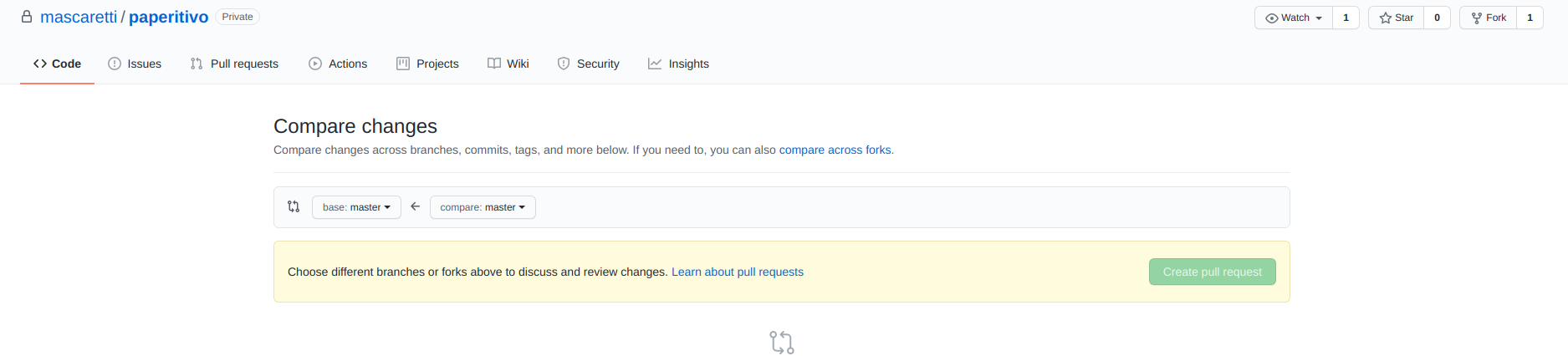Viewport: 1568px width, 356px height.
Task: Click the Compare changes heading
Action: click(355, 126)
